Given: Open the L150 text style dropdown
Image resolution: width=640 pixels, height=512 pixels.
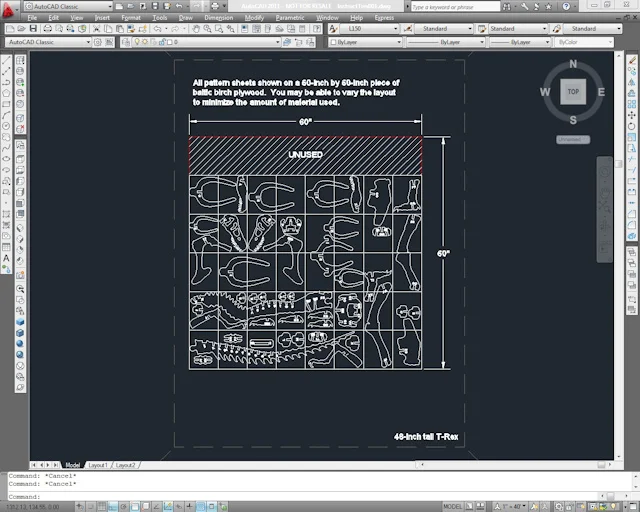Looking at the screenshot, I should coord(396,29).
